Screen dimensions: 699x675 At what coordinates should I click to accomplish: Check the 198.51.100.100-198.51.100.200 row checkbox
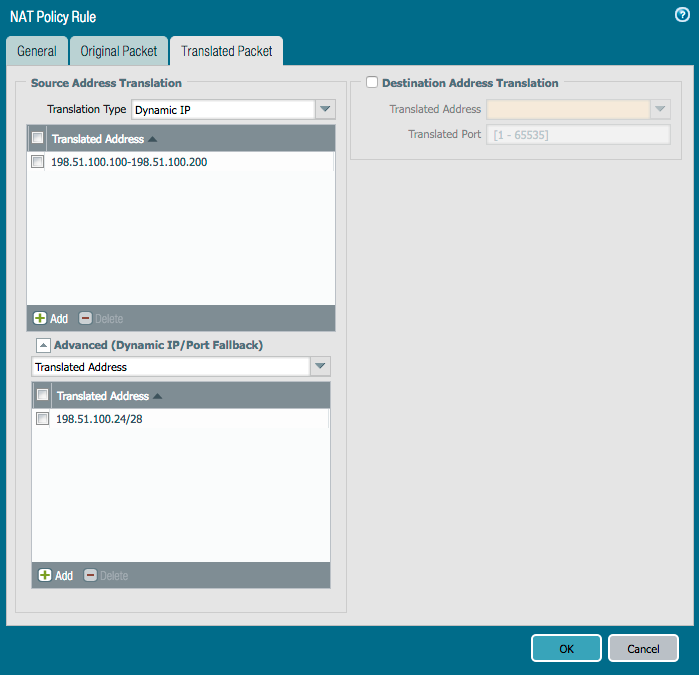tap(37, 161)
